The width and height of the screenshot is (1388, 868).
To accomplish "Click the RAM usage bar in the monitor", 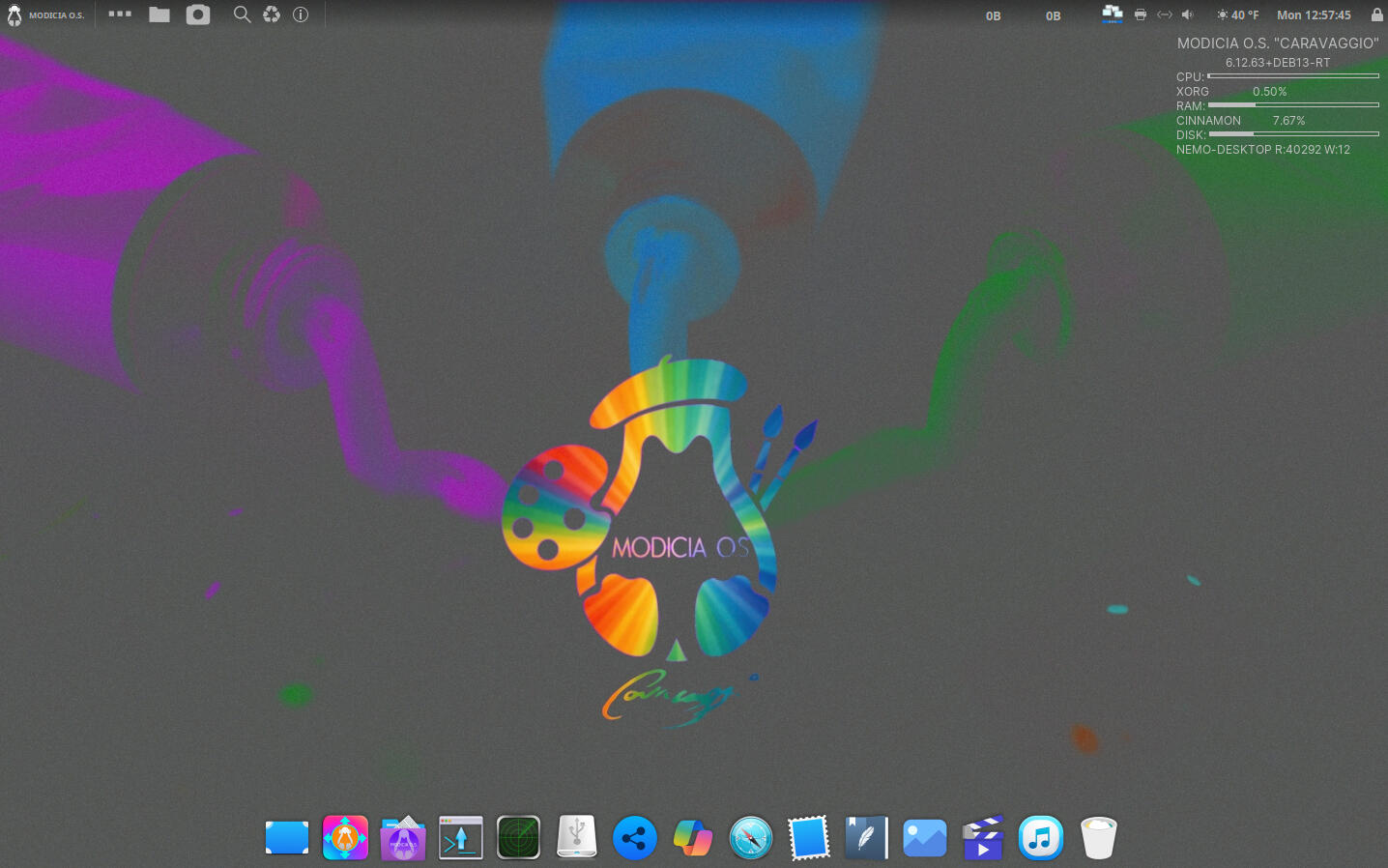I will pyautogui.click(x=1293, y=105).
